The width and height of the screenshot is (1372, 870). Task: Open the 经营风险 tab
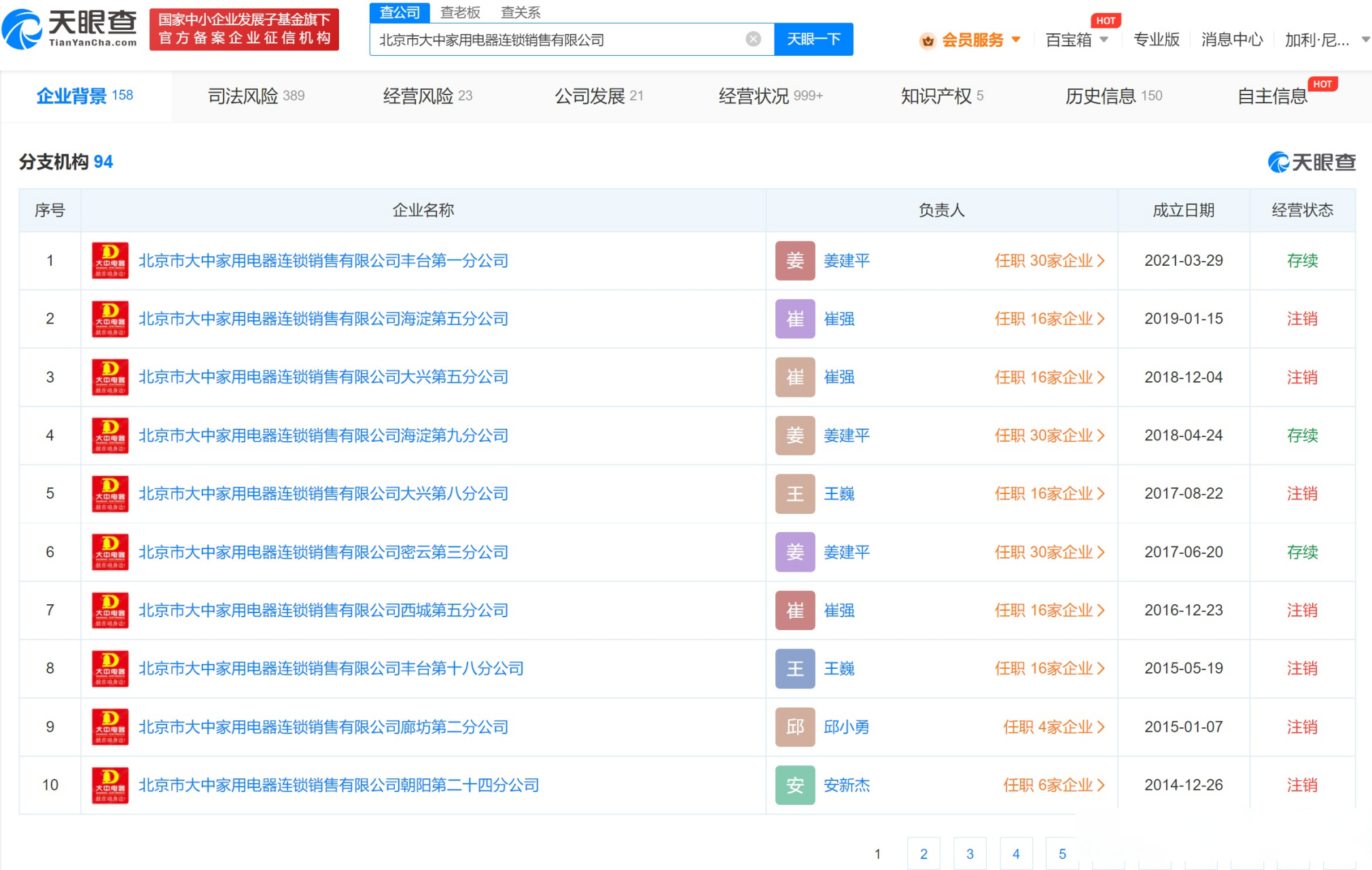(x=427, y=96)
